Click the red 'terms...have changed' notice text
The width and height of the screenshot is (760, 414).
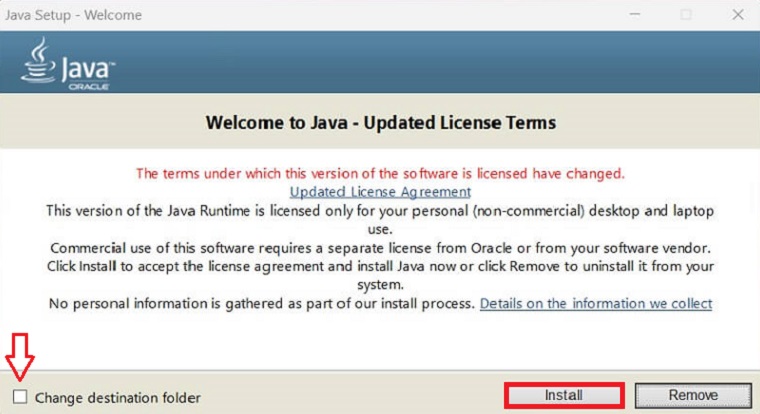coord(380,174)
